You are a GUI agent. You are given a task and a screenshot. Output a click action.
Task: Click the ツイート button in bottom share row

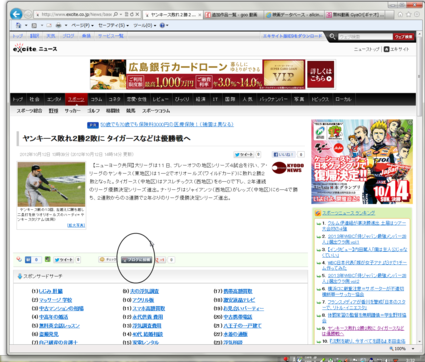click(64, 260)
